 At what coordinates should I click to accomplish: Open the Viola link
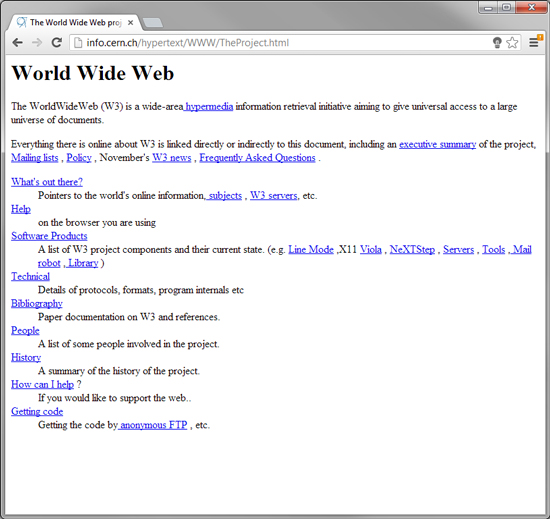pos(371,250)
